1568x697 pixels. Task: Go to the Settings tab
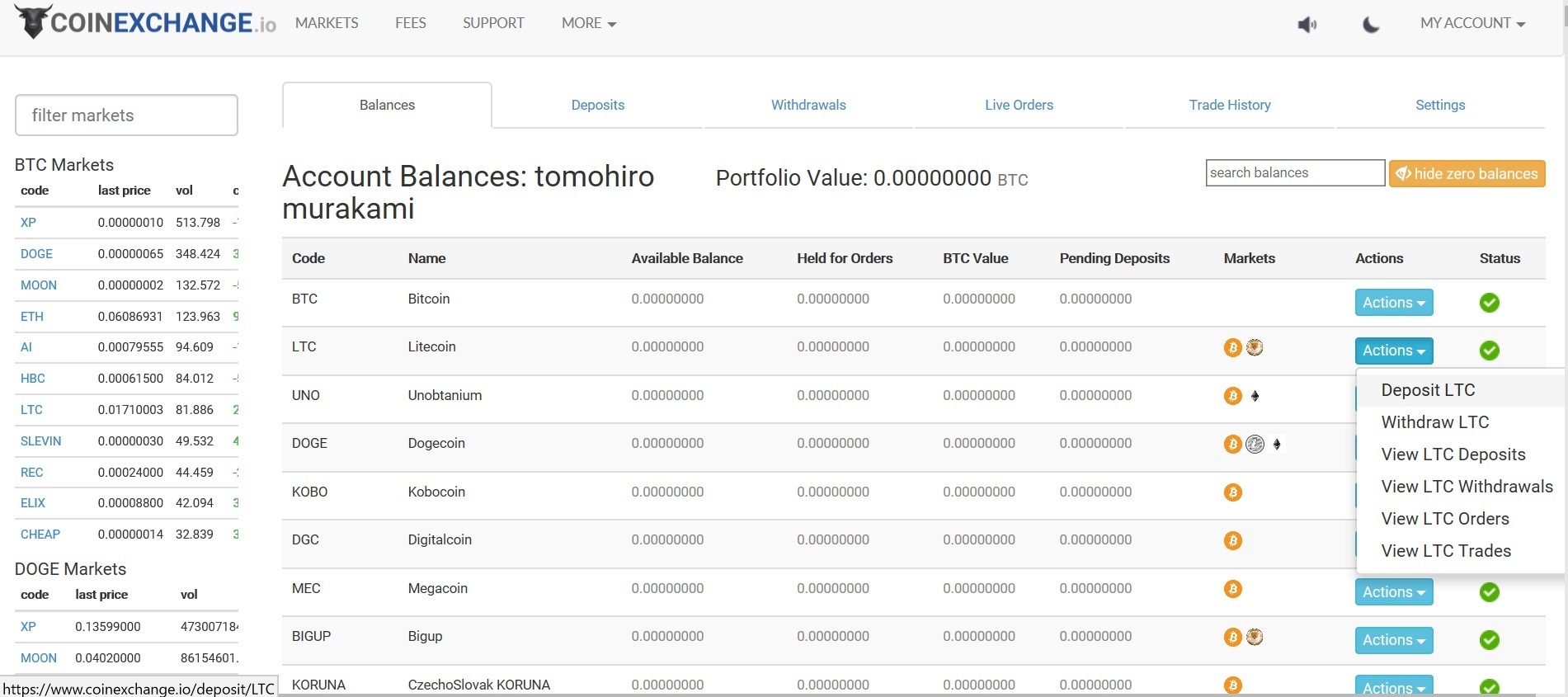[1440, 105]
